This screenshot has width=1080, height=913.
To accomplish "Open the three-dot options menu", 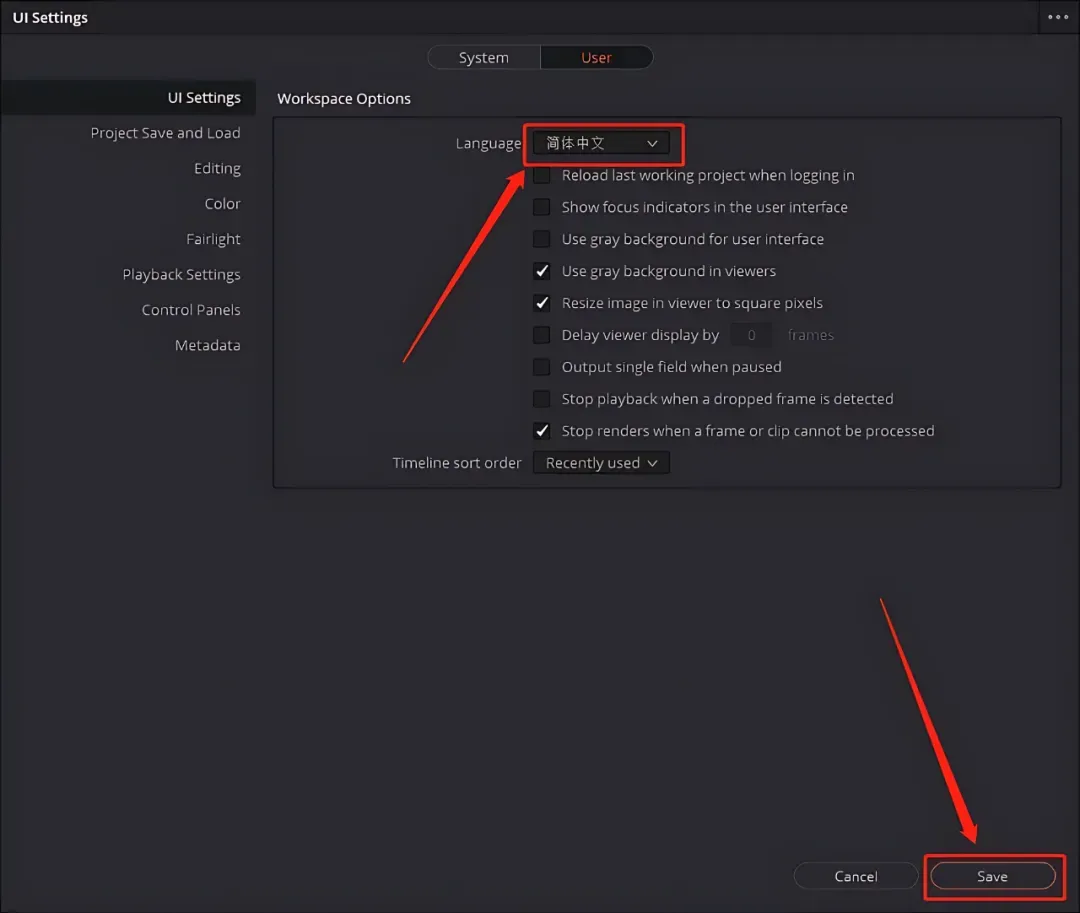I will click(x=1057, y=17).
